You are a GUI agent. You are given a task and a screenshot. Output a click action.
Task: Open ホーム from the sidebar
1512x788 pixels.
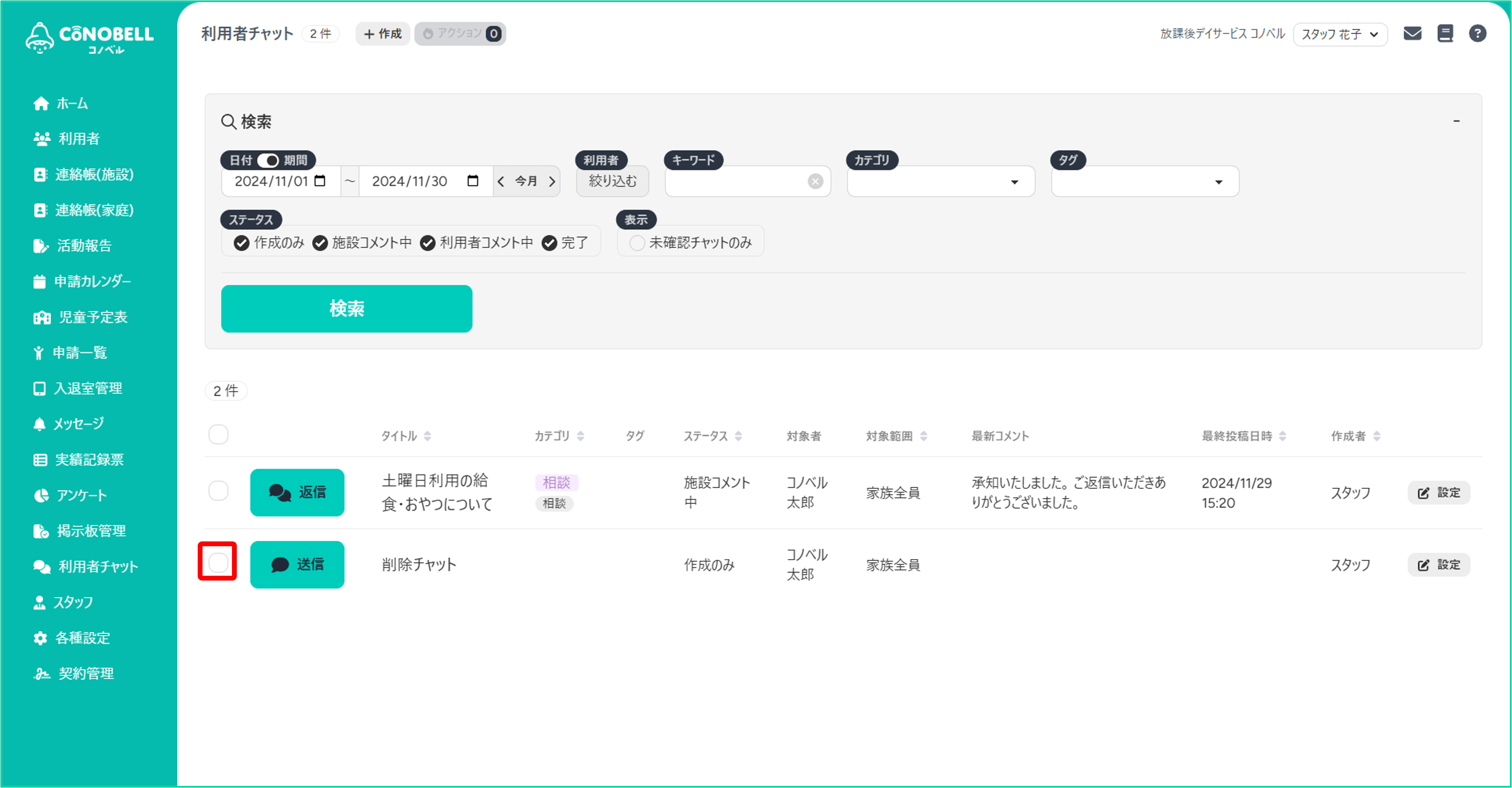61,103
